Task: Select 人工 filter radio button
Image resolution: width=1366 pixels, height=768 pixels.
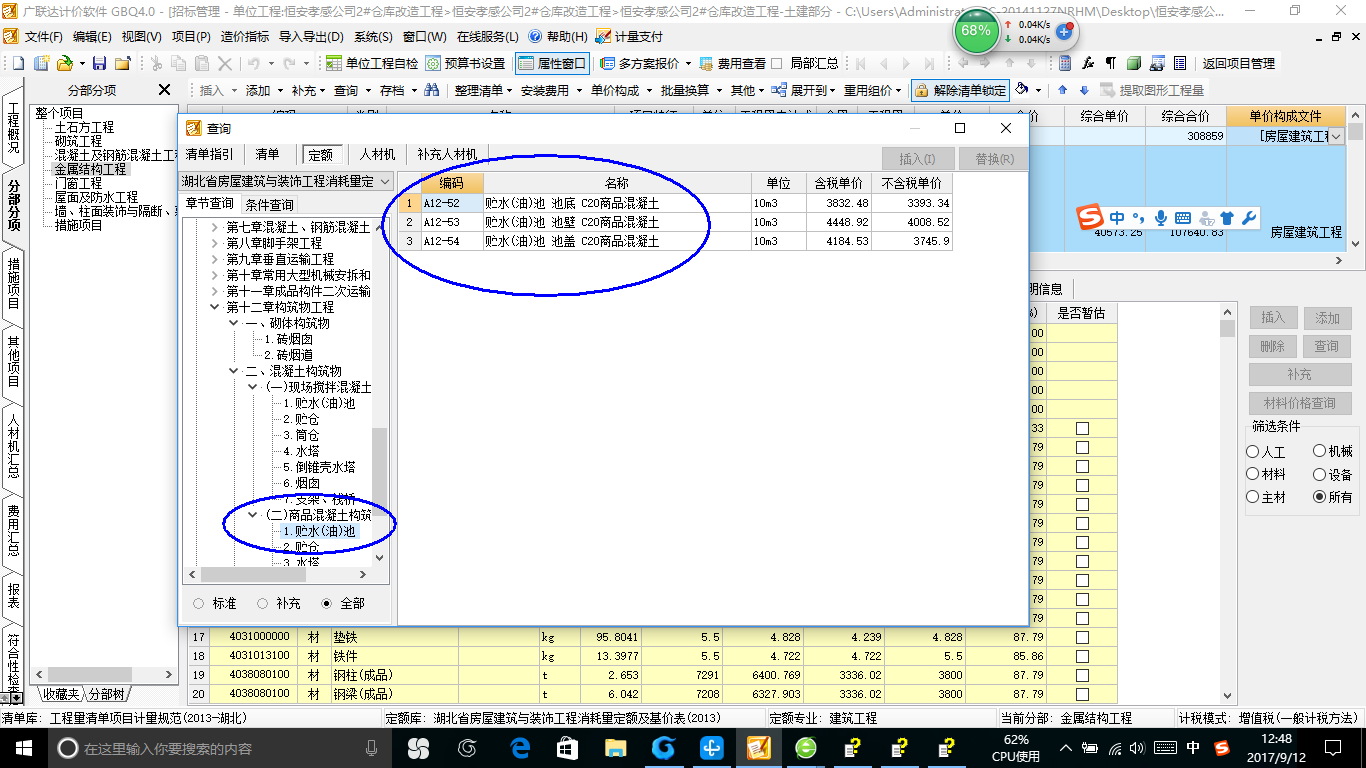Action: (1253, 452)
